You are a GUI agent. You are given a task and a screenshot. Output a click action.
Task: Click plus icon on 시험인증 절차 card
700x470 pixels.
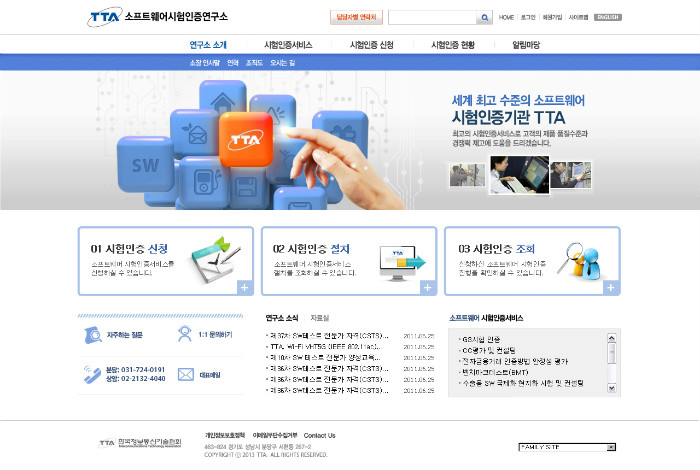428,287
